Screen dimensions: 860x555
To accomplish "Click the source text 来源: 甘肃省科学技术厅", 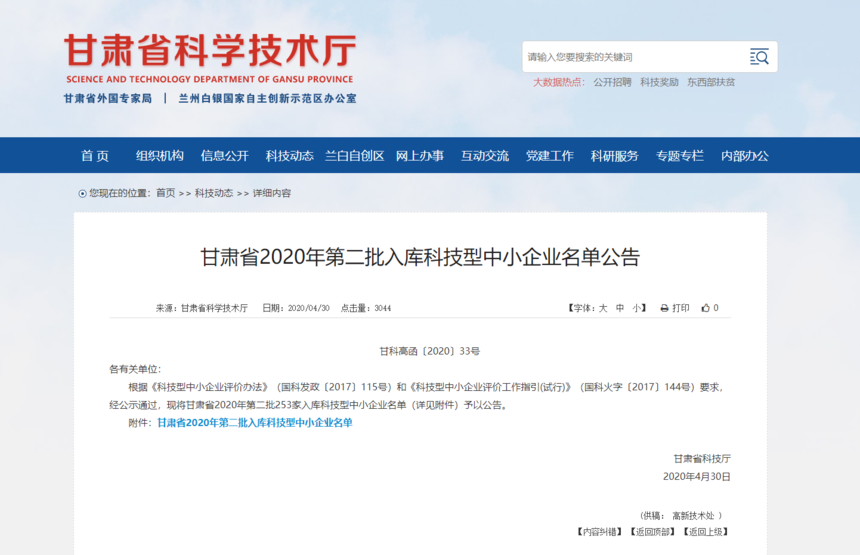I will click(x=202, y=308).
